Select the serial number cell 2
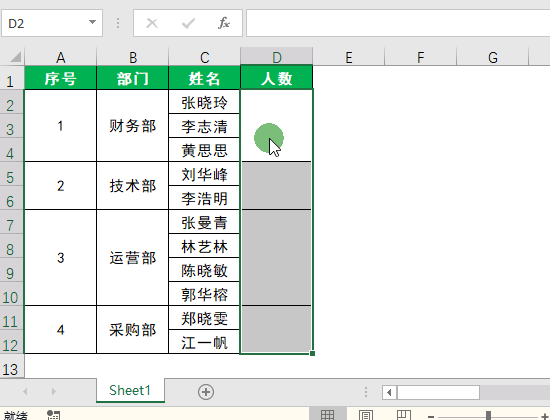The height and width of the screenshot is (420, 550). (x=60, y=186)
